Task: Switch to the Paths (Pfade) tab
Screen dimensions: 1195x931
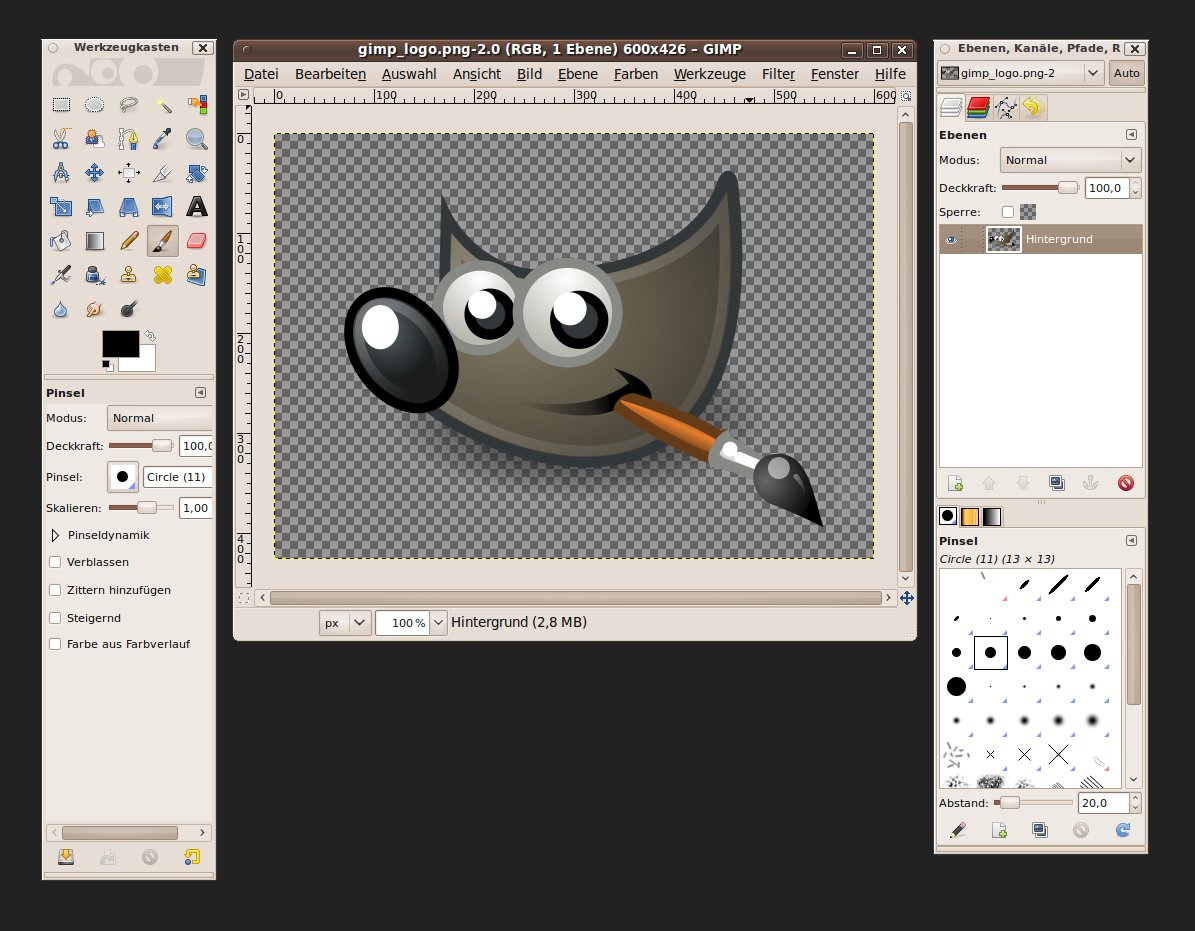Action: [1006, 107]
